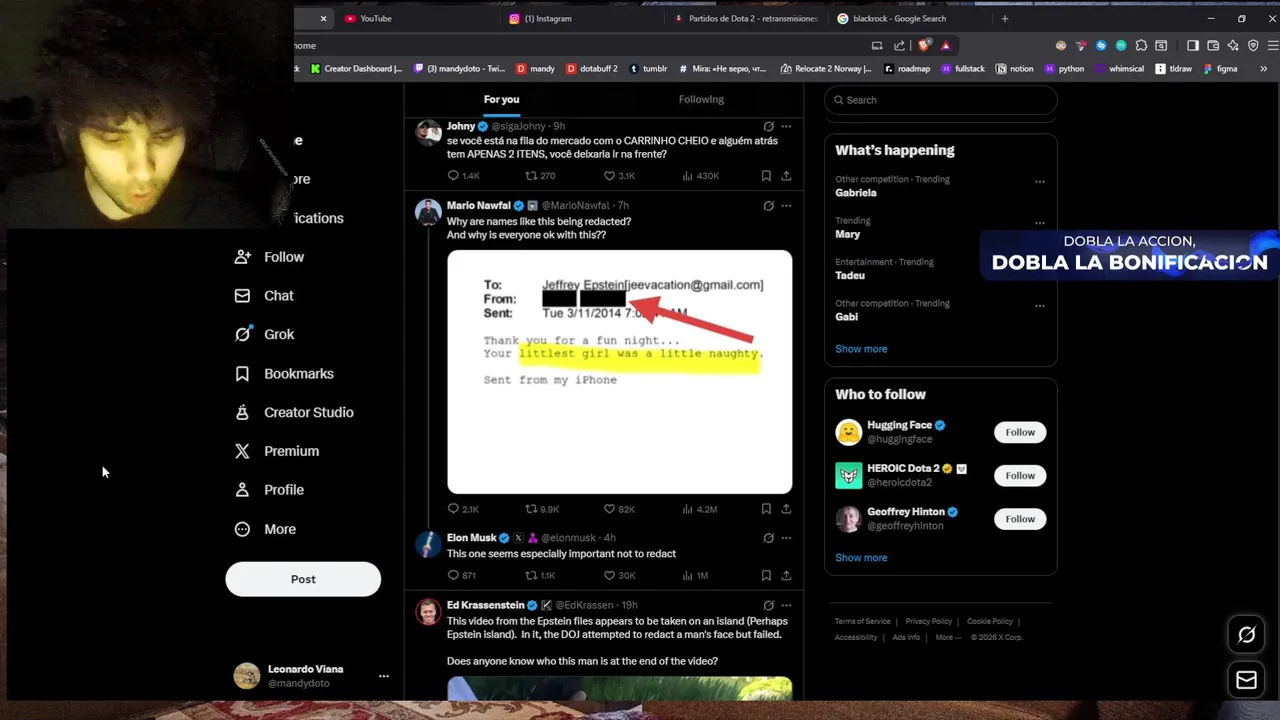The width and height of the screenshot is (1280, 720).
Task: Open Grok explain on Mario Nawfal's post
Action: [768, 205]
